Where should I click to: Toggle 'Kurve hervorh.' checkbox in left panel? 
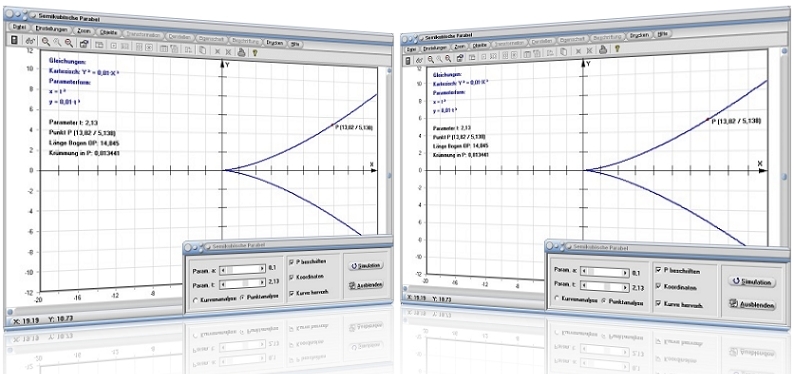click(291, 293)
